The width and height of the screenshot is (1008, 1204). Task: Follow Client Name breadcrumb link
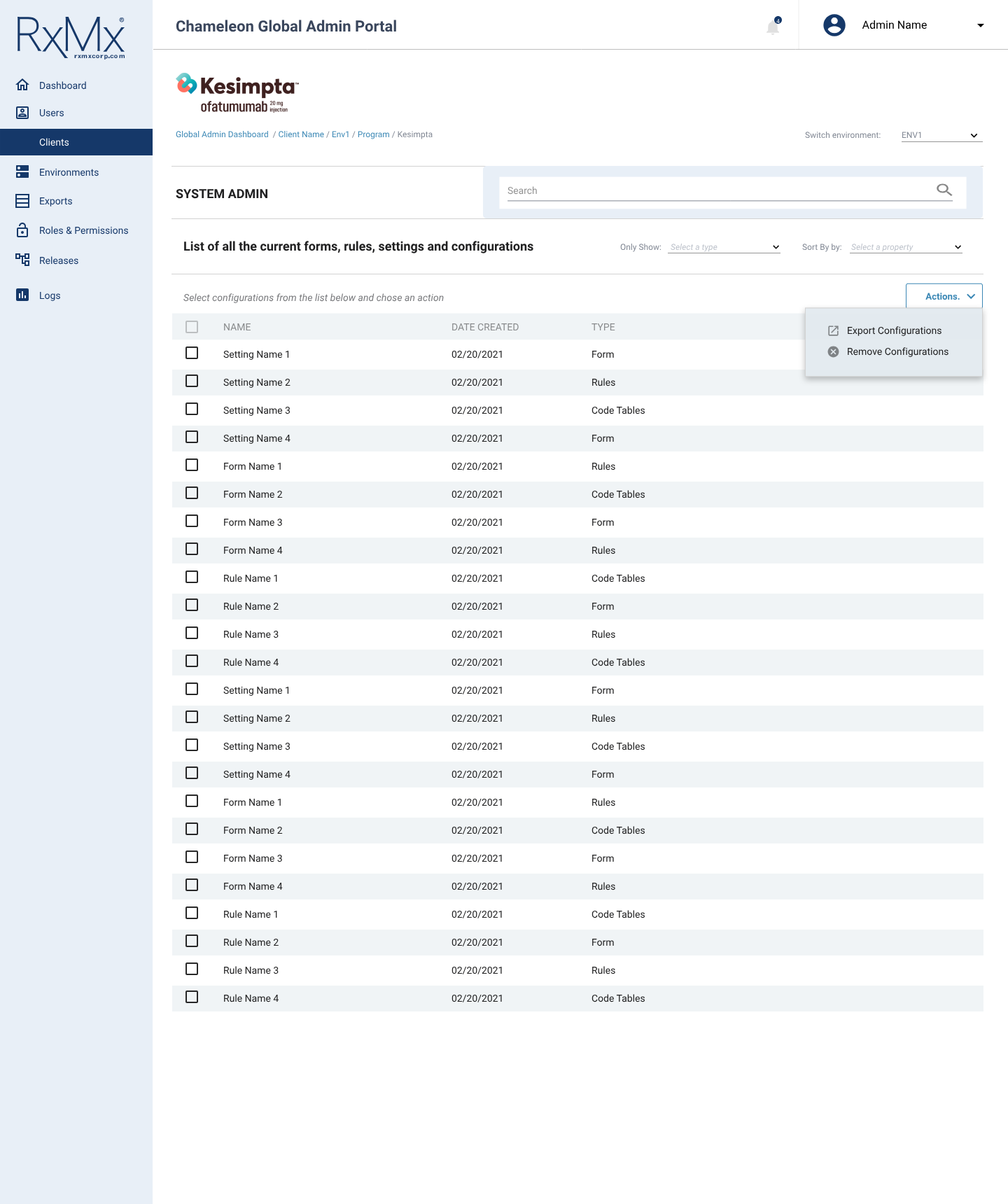[x=301, y=134]
